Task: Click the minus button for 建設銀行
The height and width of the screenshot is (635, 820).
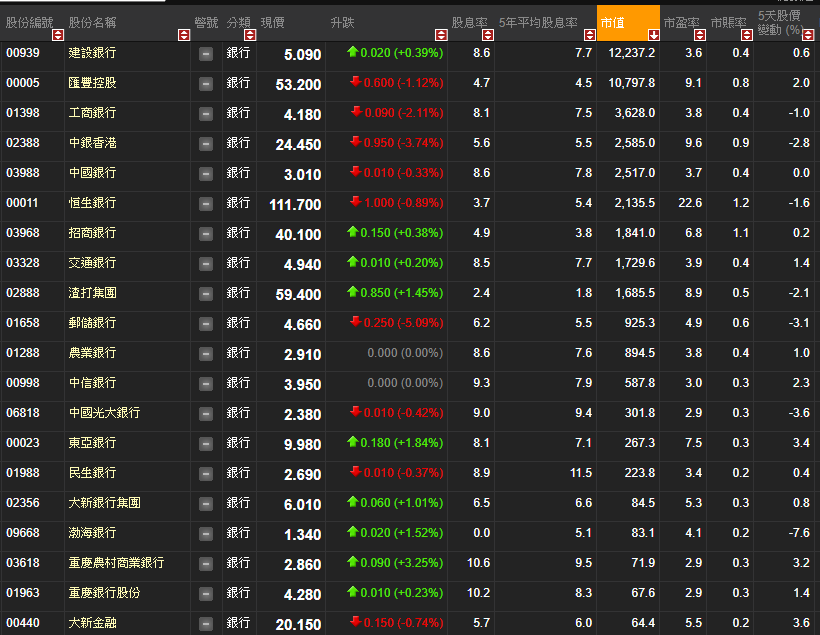Action: click(x=206, y=54)
